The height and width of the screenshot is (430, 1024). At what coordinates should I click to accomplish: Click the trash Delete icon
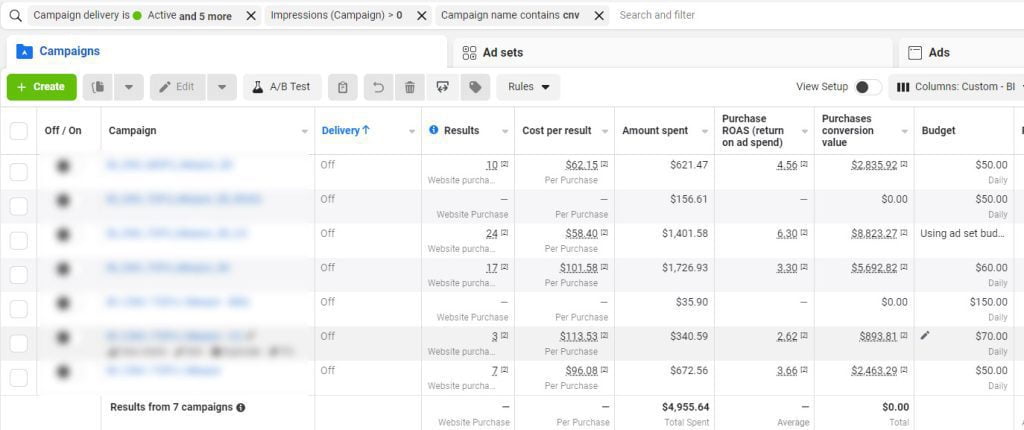[409, 87]
